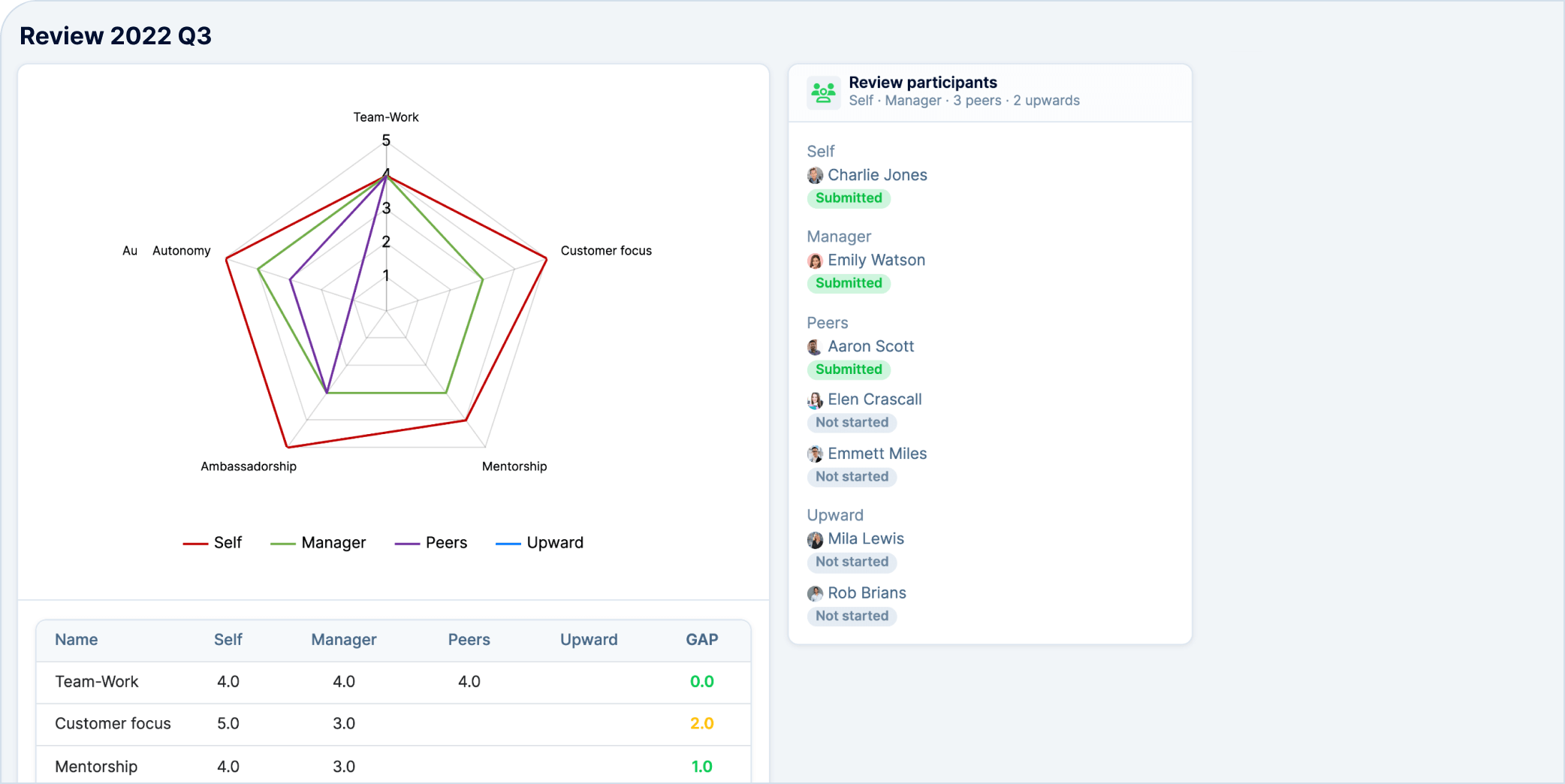Click Emily Watson's avatar
1565x784 pixels.
815,261
